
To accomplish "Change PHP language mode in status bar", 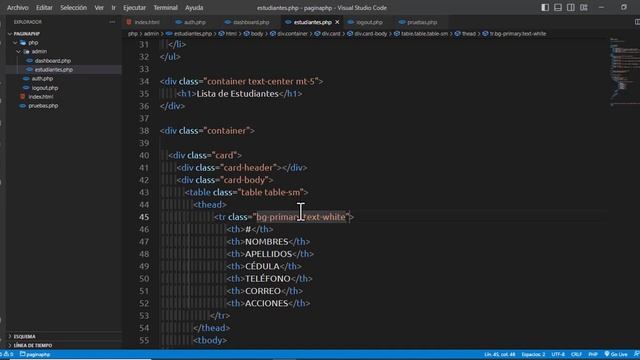I will click(x=593, y=354).
